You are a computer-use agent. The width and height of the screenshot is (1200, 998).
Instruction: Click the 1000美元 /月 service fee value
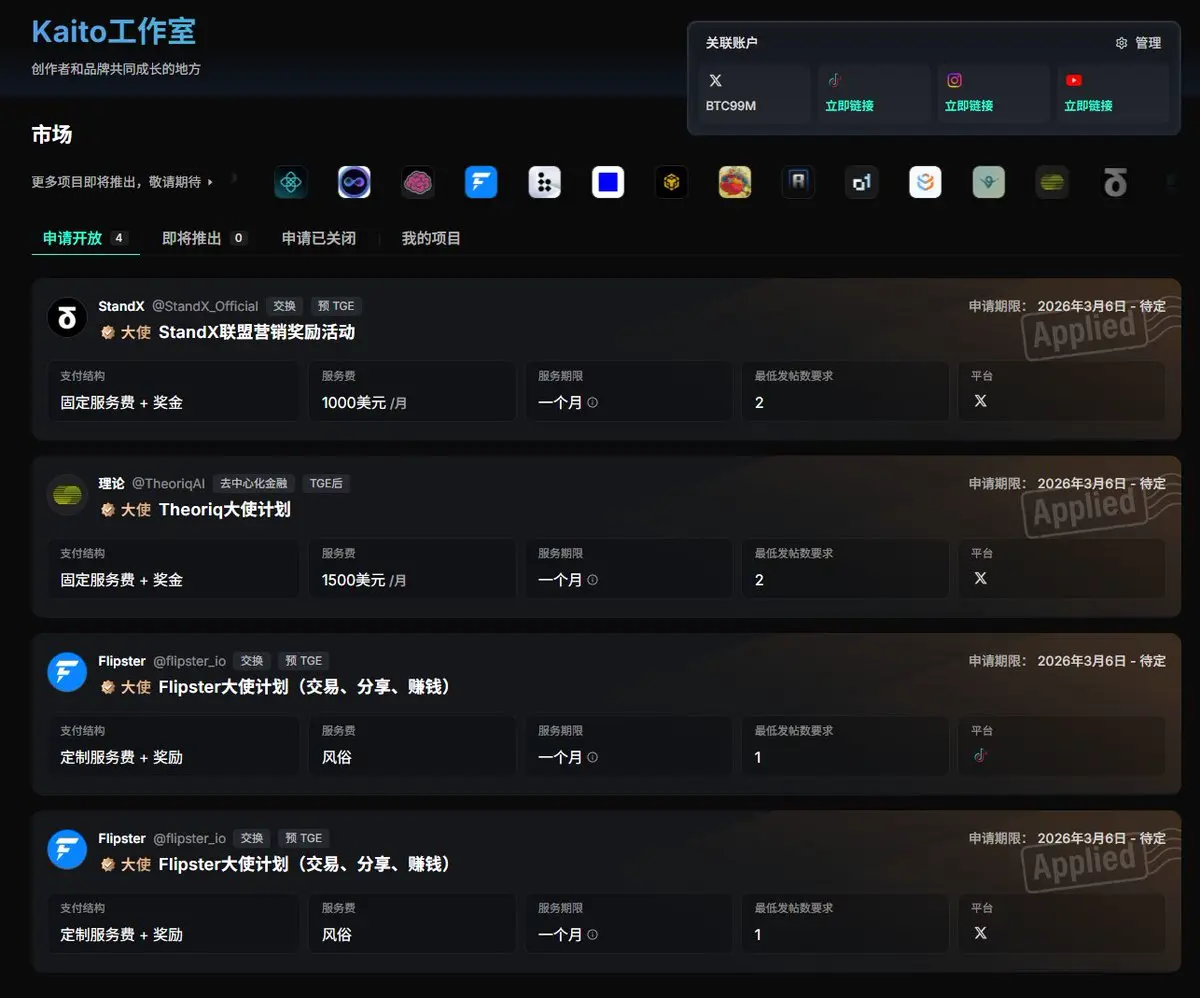coord(364,403)
